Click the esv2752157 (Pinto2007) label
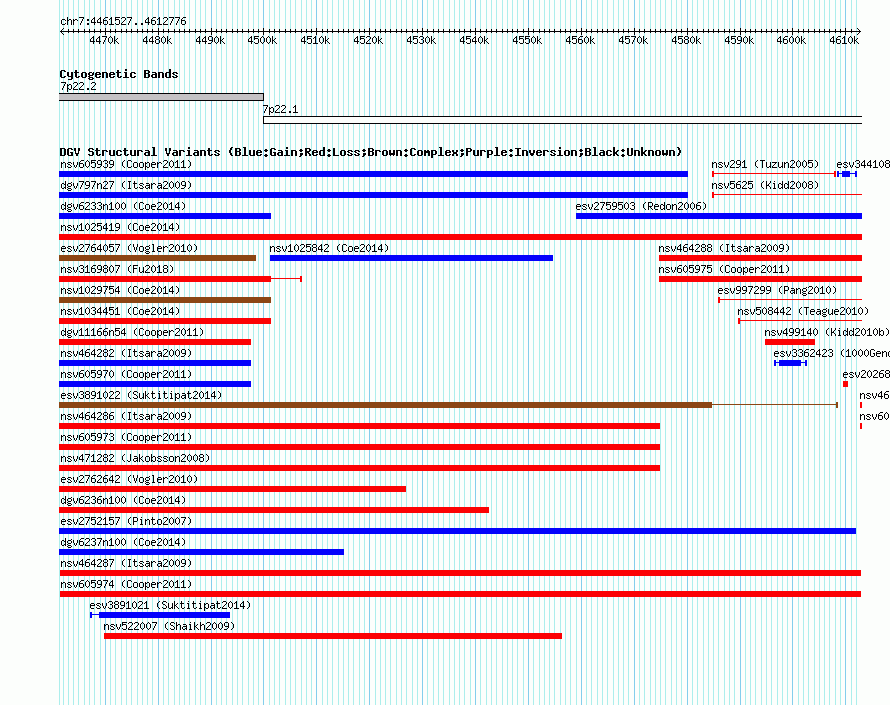This screenshot has width=890, height=705. click(x=126, y=522)
